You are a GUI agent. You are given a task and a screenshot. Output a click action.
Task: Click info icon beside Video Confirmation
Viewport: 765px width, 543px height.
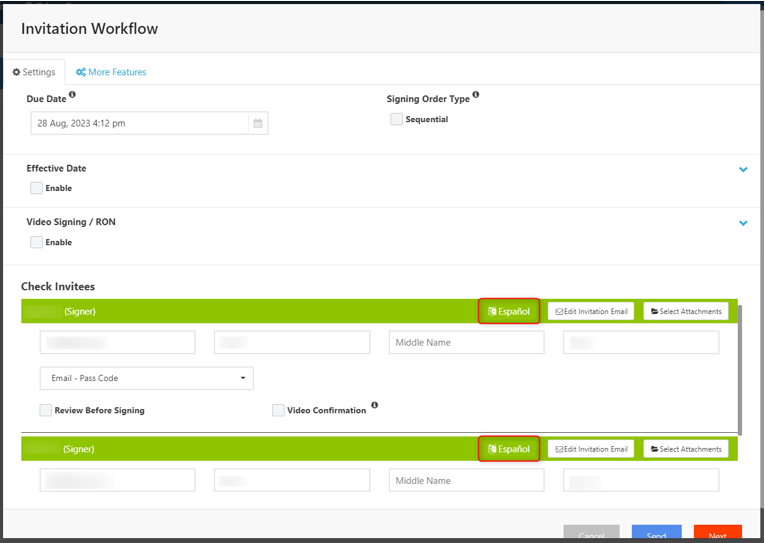tap(374, 406)
